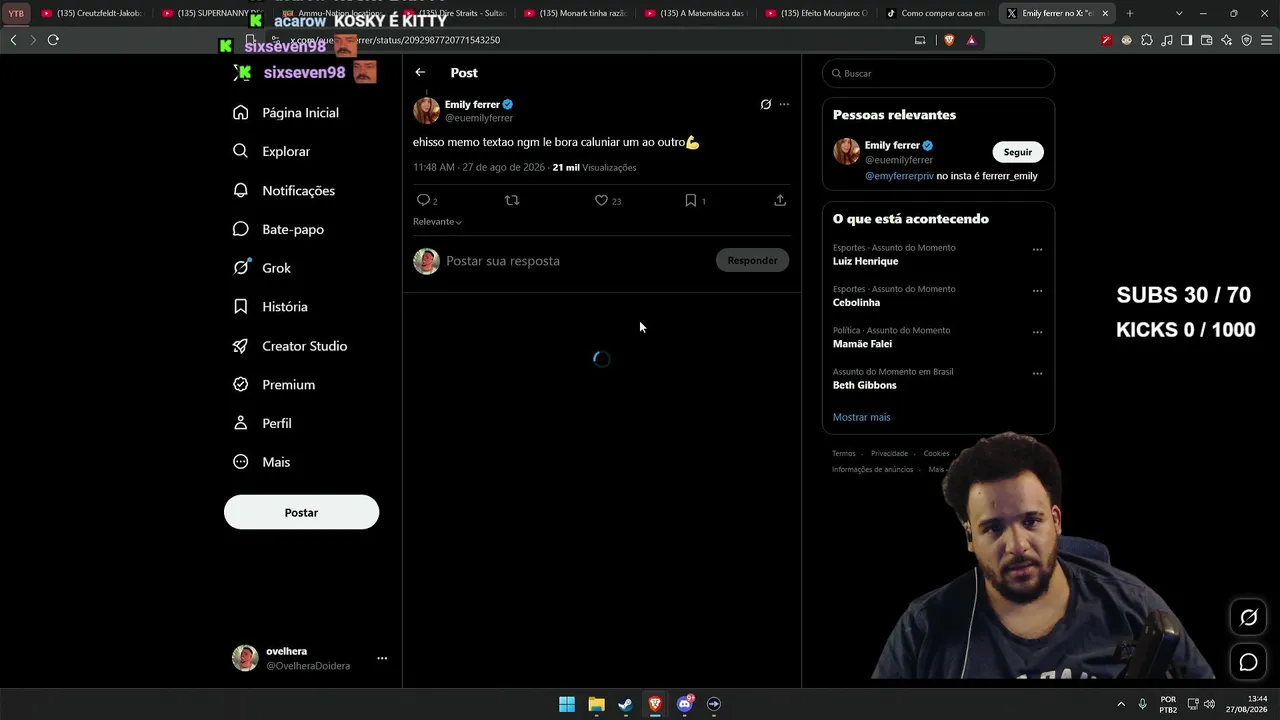Share the post via share icon
This screenshot has width=1280, height=720.
(x=780, y=200)
